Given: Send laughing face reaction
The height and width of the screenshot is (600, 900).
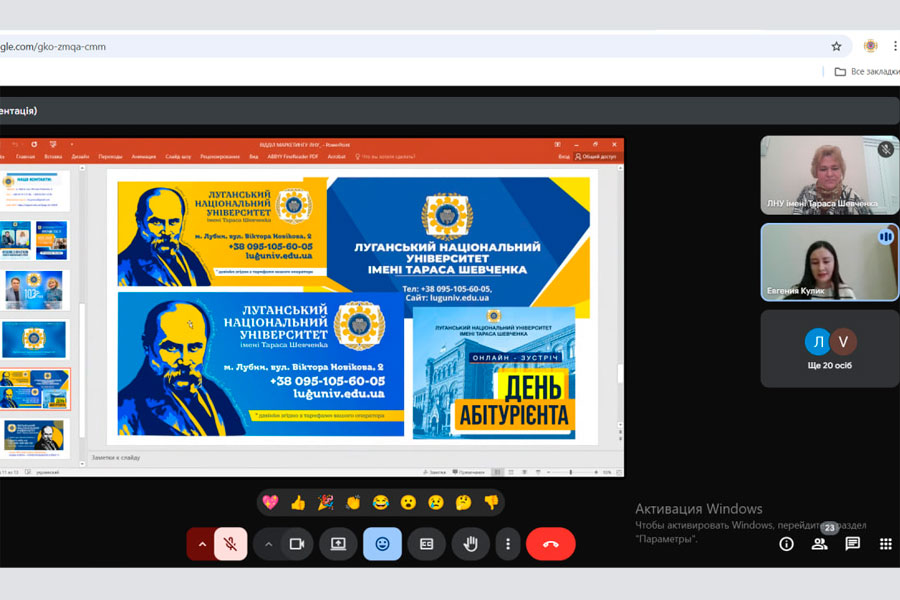Looking at the screenshot, I should [x=381, y=502].
